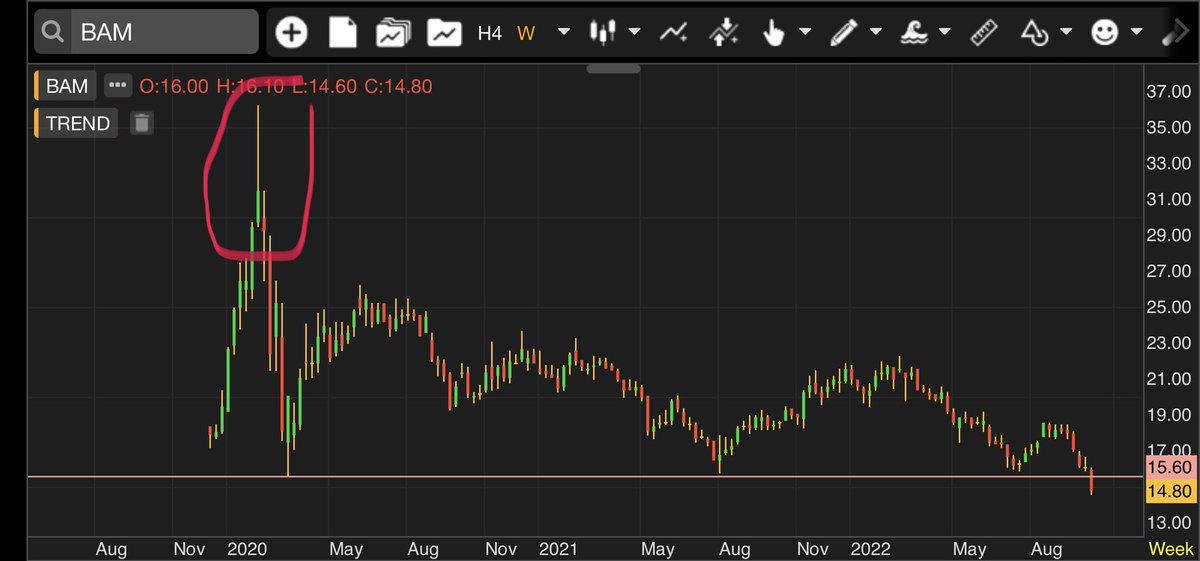Open a new blank chart page
Viewport: 1200px width, 561px height.
(344, 33)
